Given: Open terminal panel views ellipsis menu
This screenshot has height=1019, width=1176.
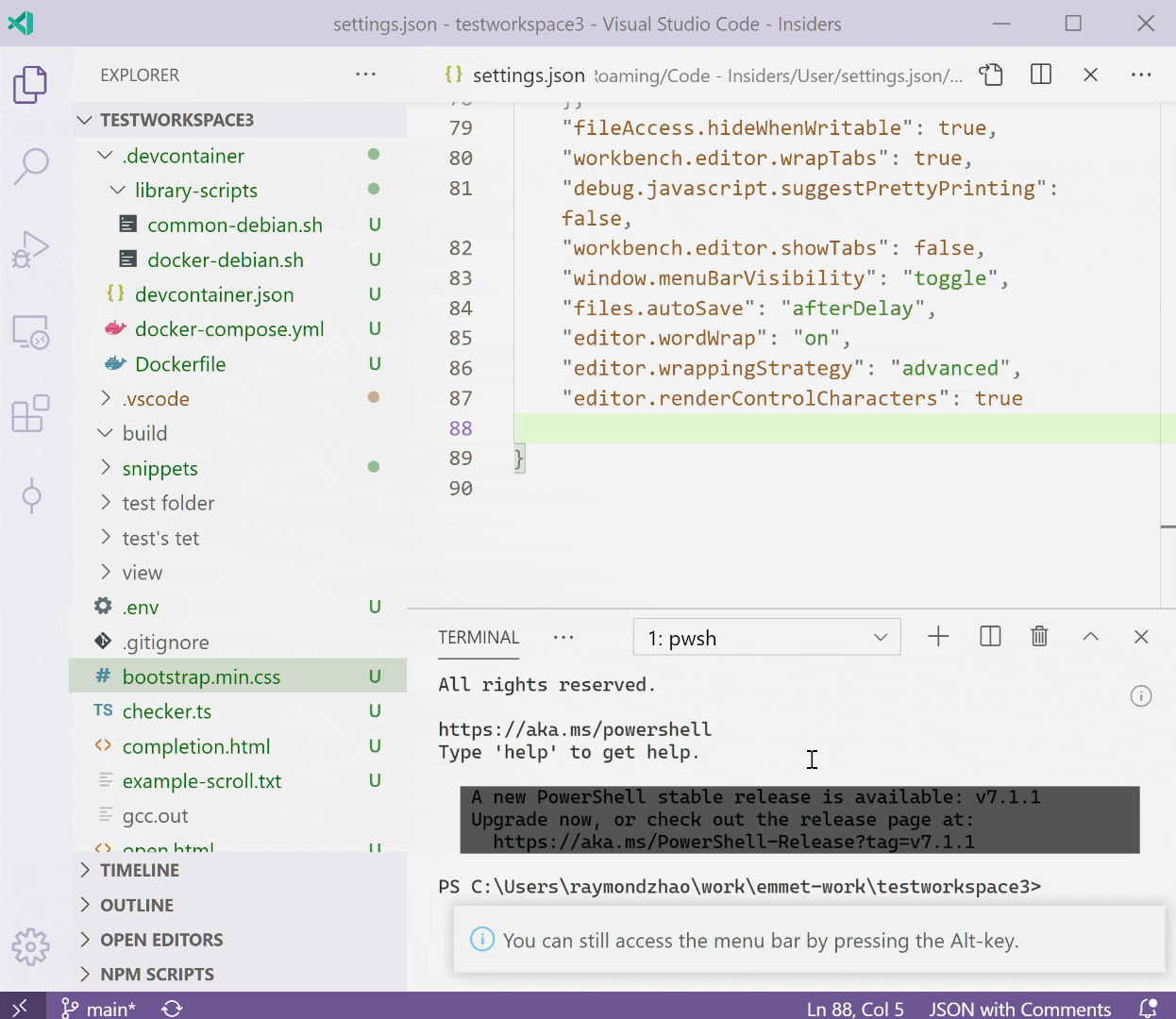Looking at the screenshot, I should (x=563, y=638).
